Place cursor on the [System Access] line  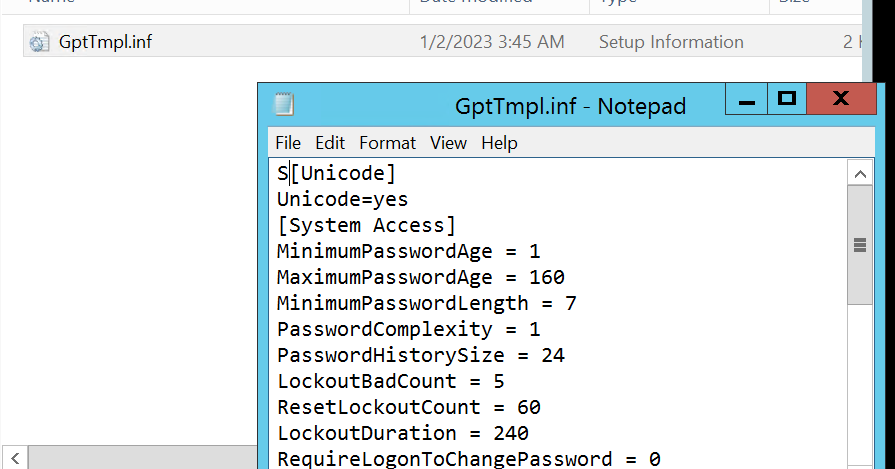(366, 225)
